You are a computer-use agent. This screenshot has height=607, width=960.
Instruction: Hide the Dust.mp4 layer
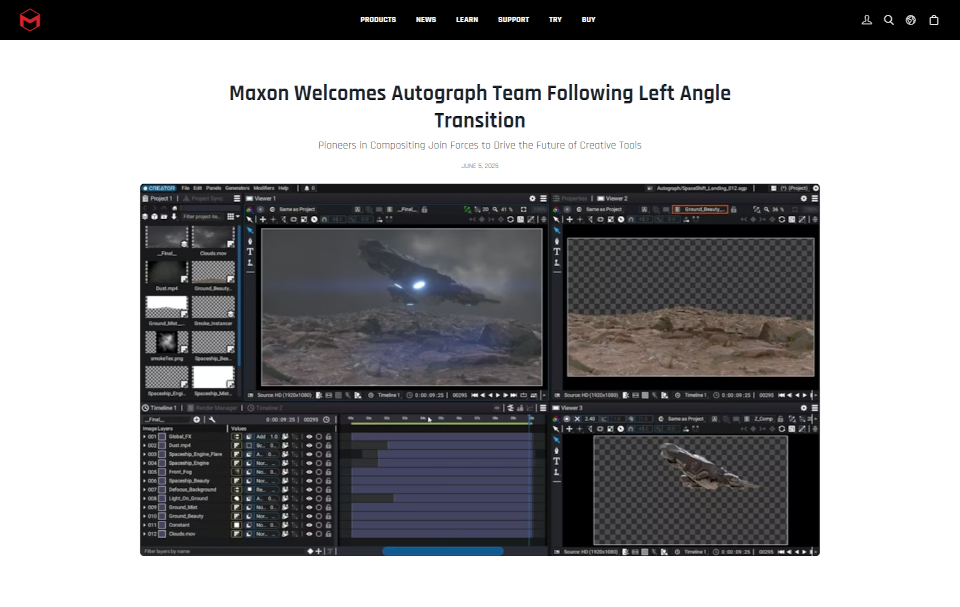click(x=309, y=445)
